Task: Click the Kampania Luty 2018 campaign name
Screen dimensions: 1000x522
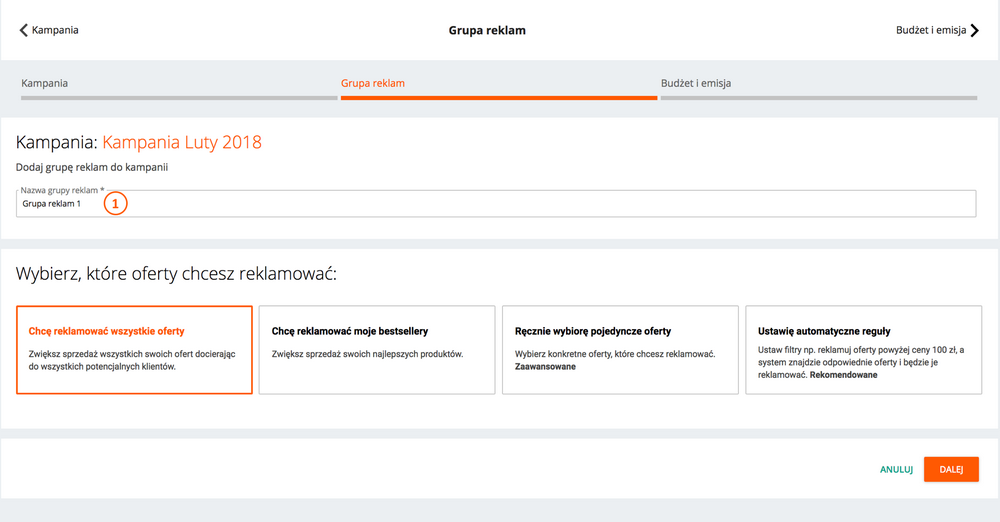Action: [182, 142]
